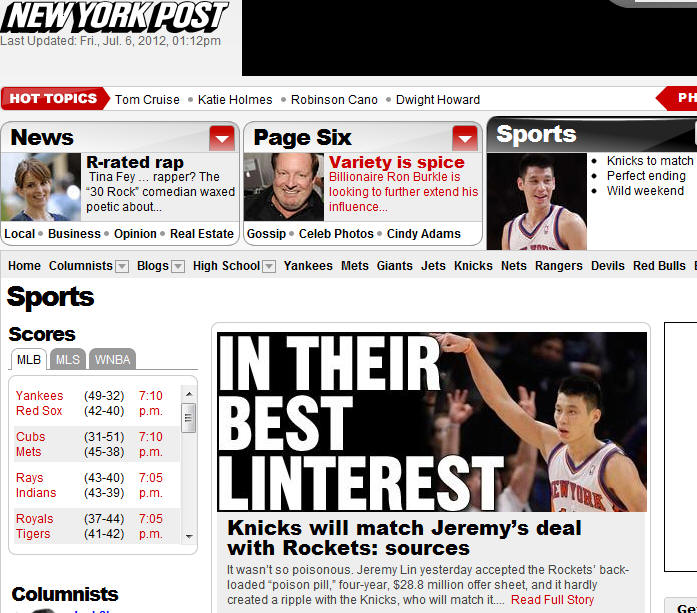Screen dimensions: 697x613
Task: Open 'Knicks will match Jeremy's deal' headline
Action: pyautogui.click(x=404, y=538)
